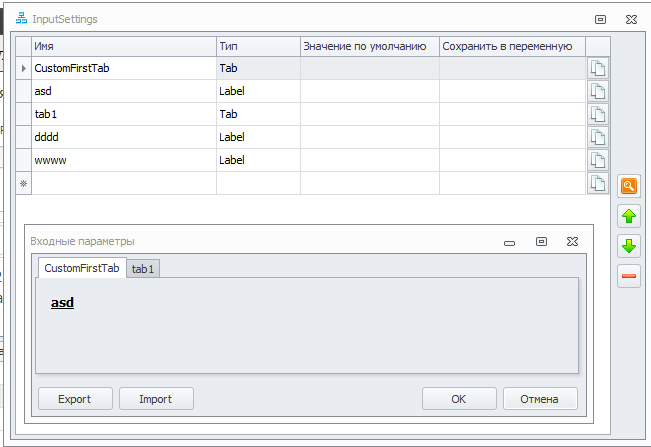This screenshot has width=651, height=447.
Task: Open the Label type cell of dddd
Action: click(258, 137)
